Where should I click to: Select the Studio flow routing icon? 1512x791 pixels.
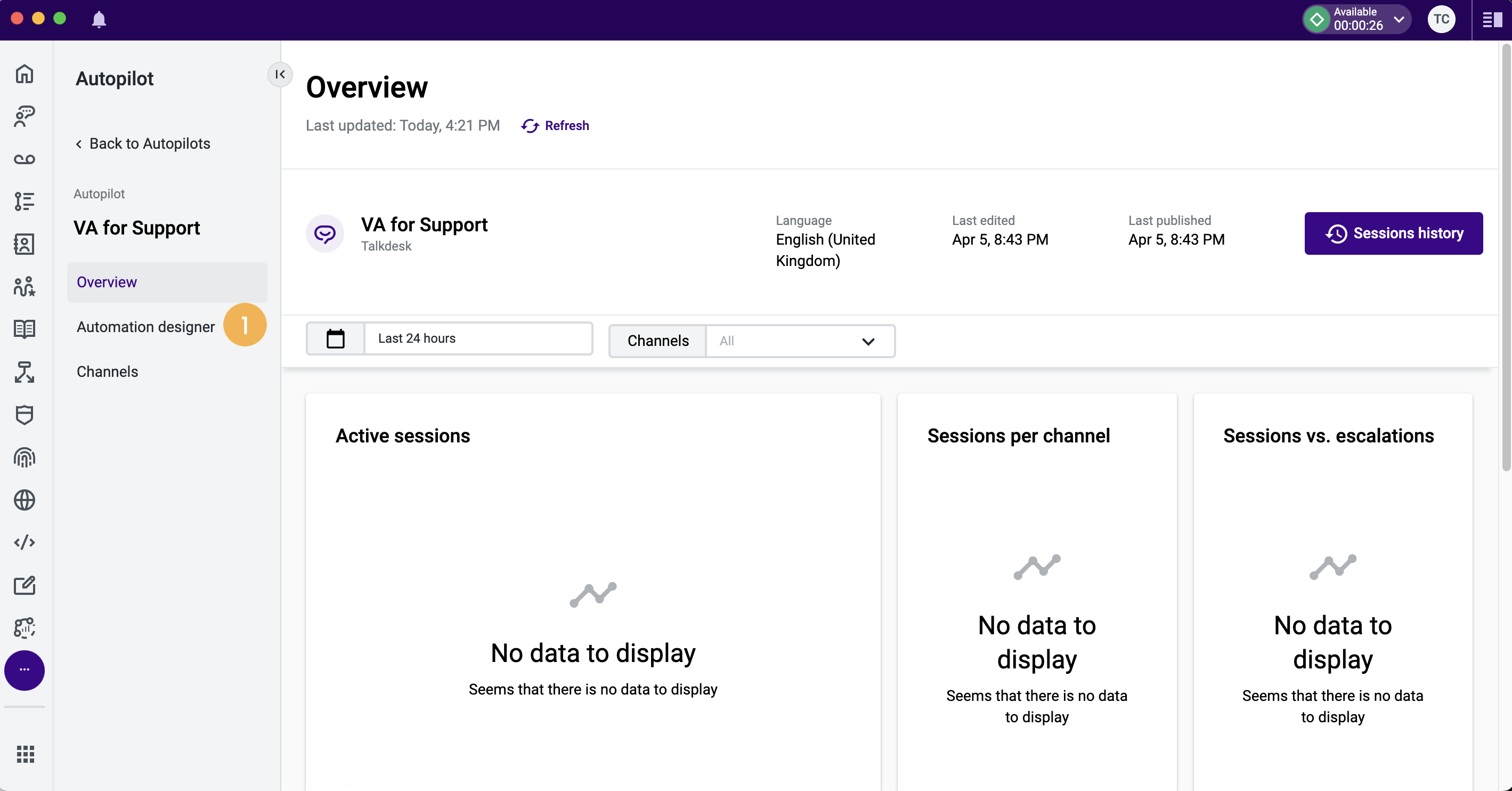pyautogui.click(x=24, y=373)
